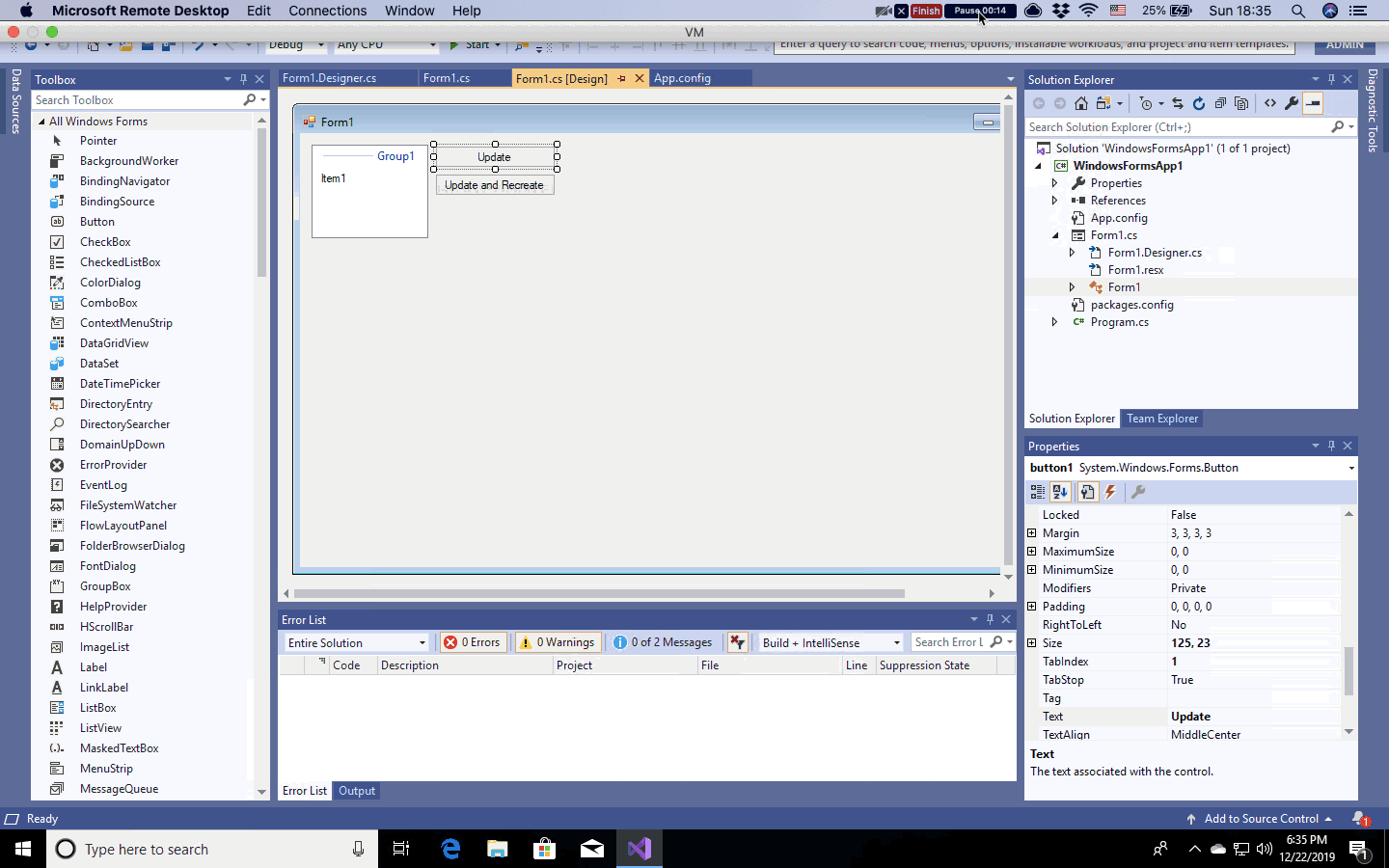
Task: Select the Team Explorer tab
Action: pos(1161,418)
